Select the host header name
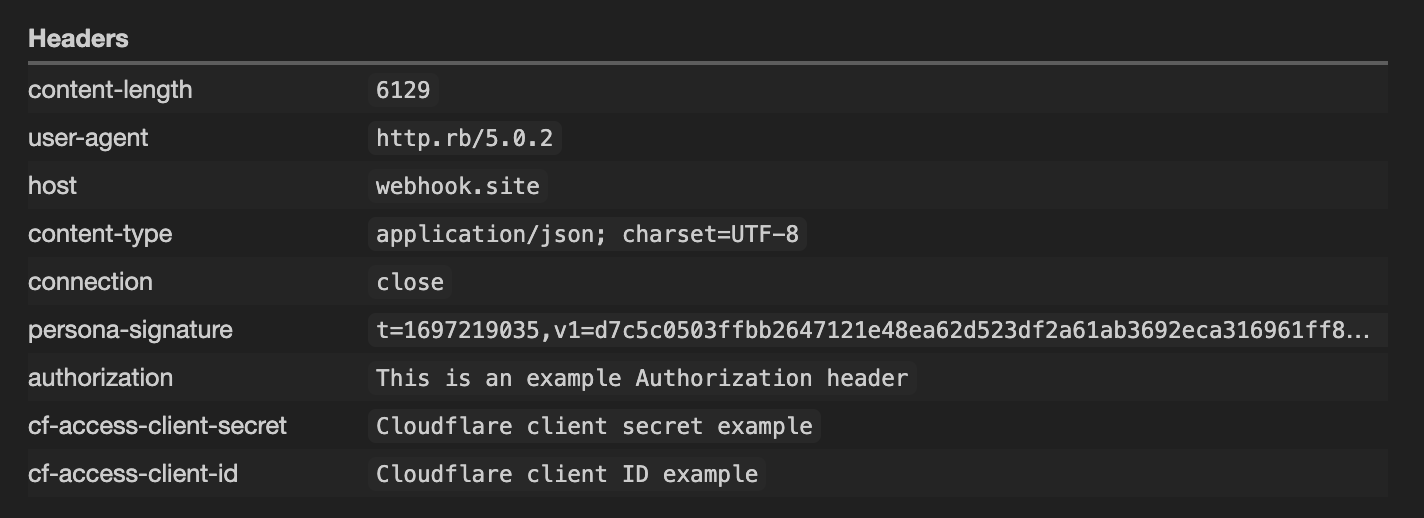 (x=52, y=186)
